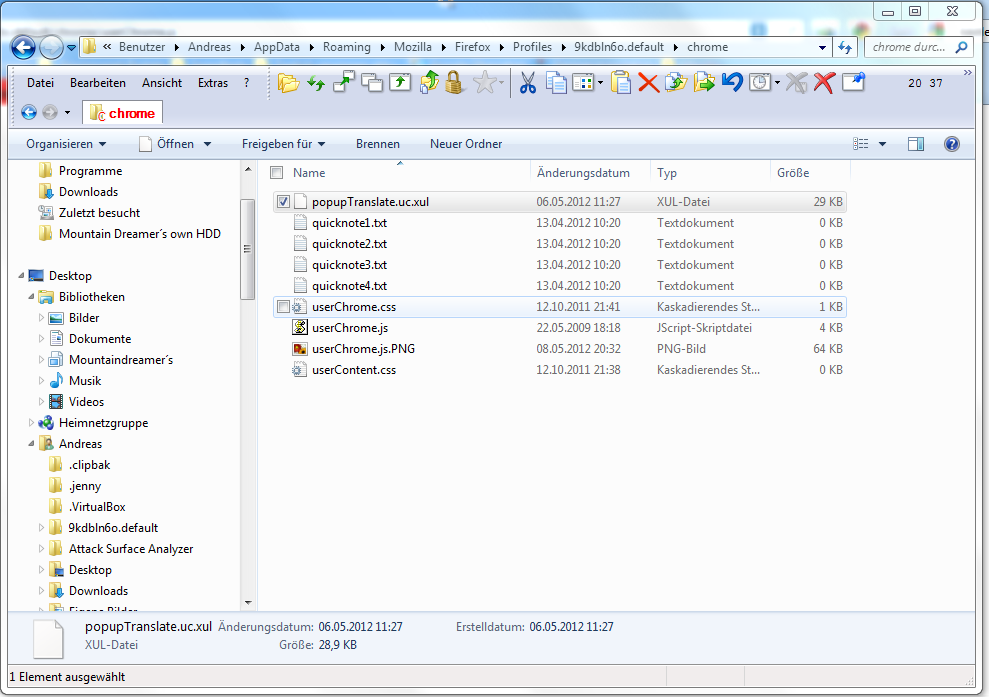Uncheck the popupTranslate.uc.xul checkbox
Screen dimensions: 989x697
click(283, 202)
